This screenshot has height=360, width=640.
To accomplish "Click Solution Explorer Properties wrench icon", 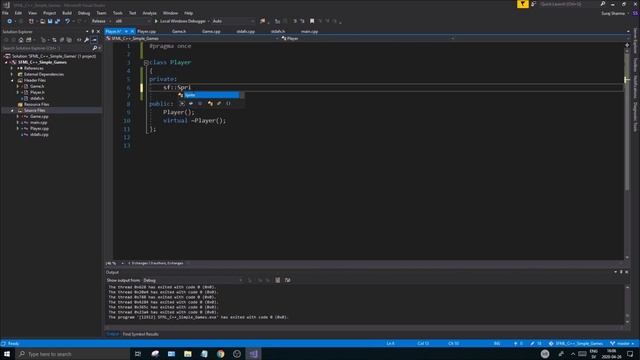I will coord(87,40).
